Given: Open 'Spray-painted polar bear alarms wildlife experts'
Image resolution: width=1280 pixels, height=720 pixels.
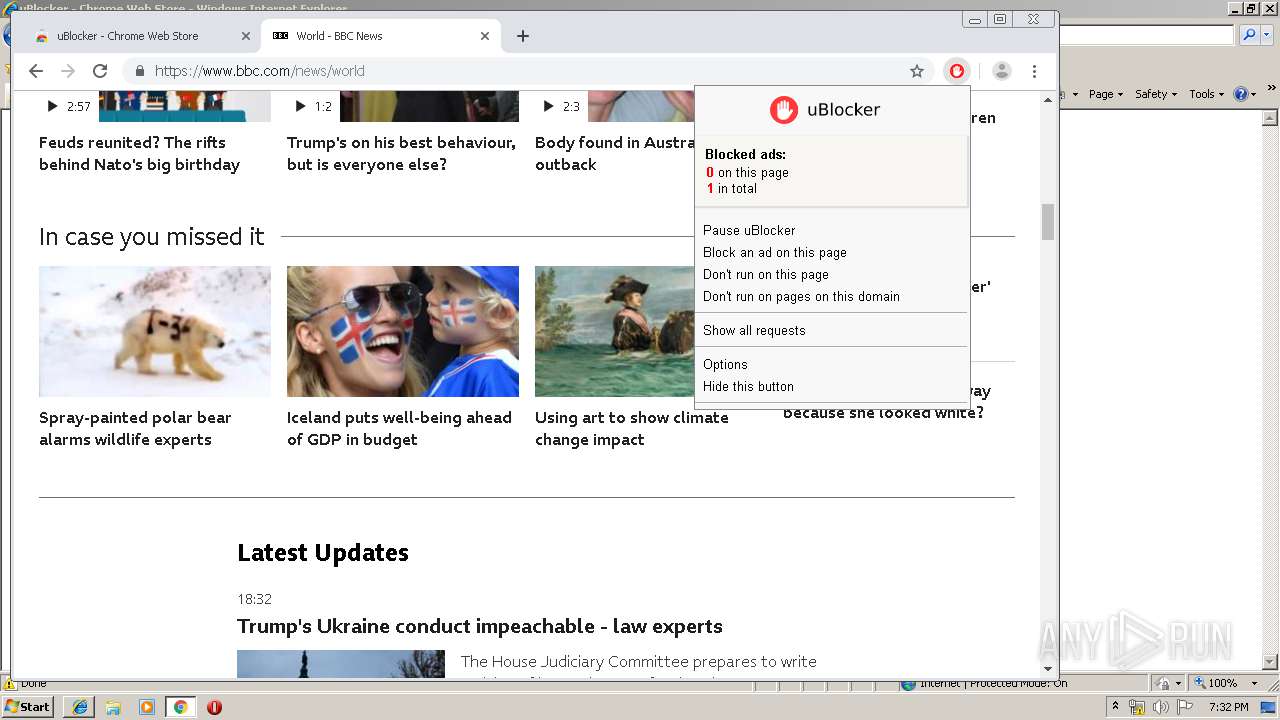Looking at the screenshot, I should tap(135, 428).
